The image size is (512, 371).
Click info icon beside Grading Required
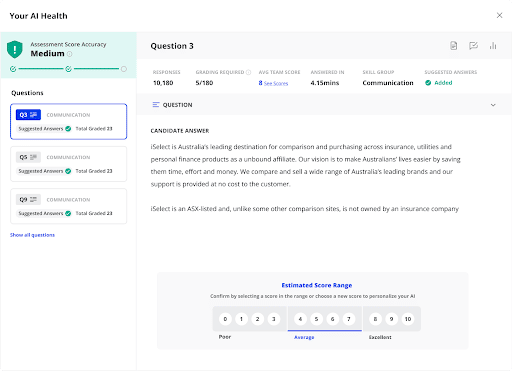pos(248,72)
